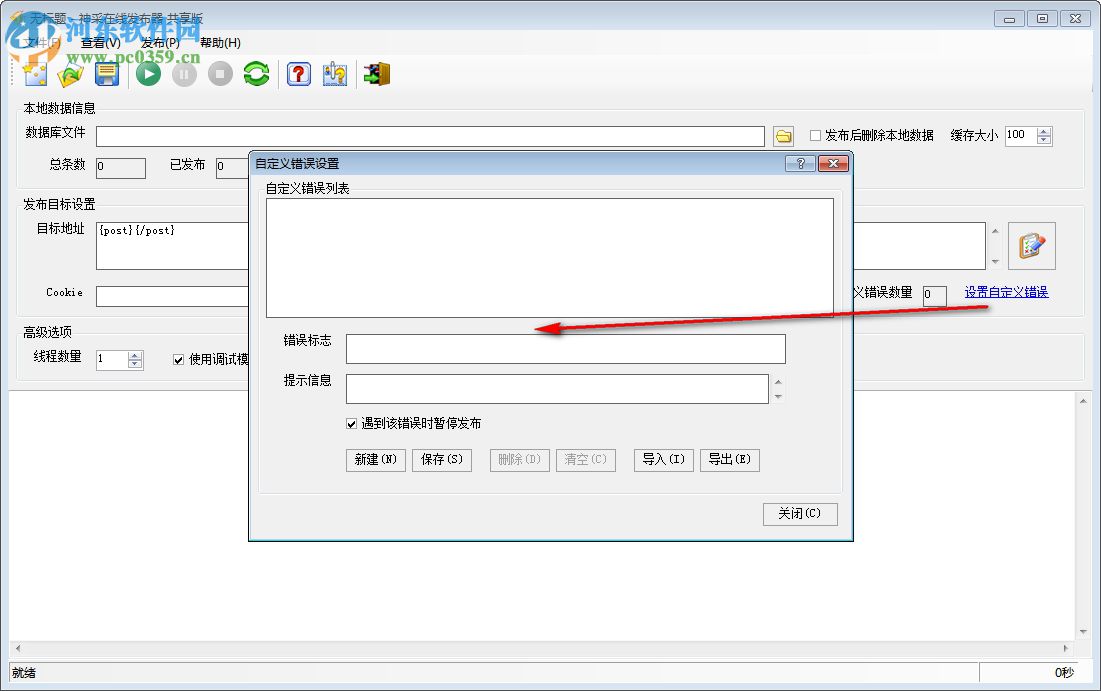Toggle 使用调试模 checkbox in advanced options

(178, 360)
